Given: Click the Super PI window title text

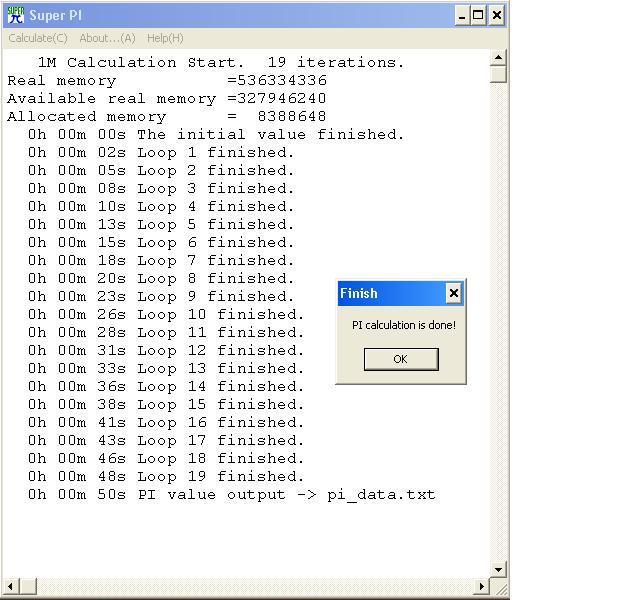Looking at the screenshot, I should coord(56,16).
